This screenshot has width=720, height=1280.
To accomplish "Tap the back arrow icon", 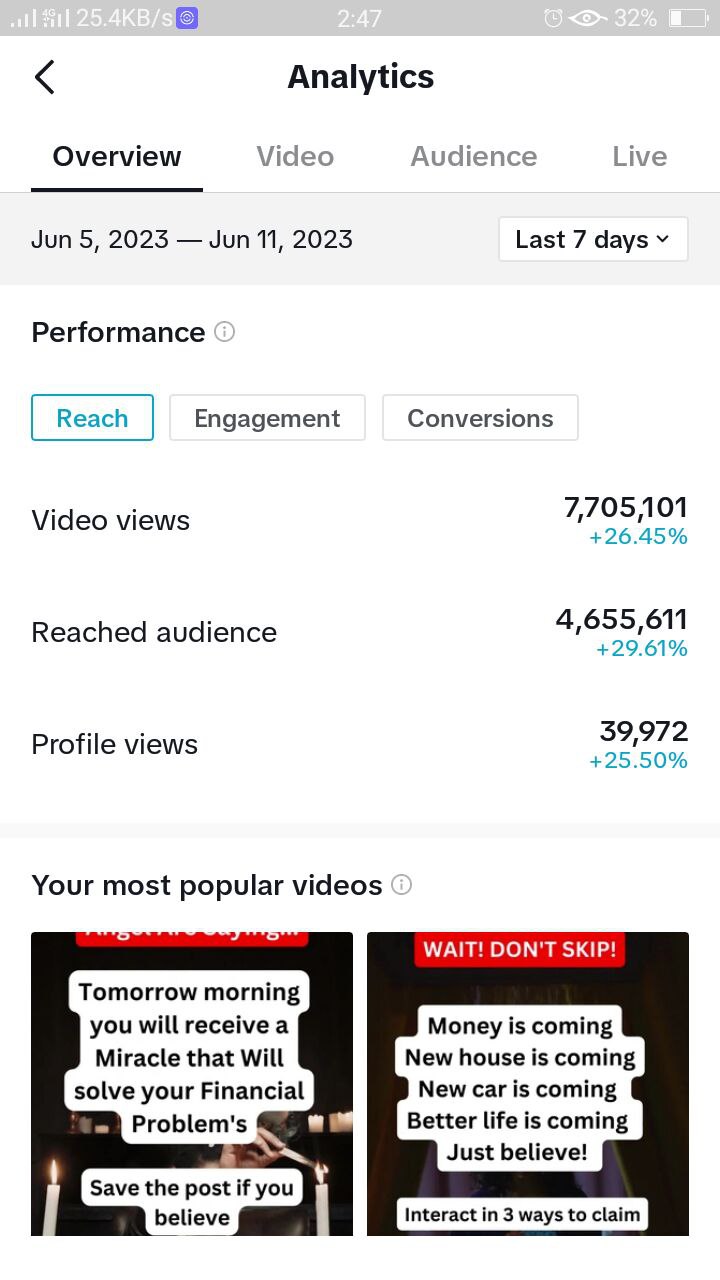I will click(44, 77).
